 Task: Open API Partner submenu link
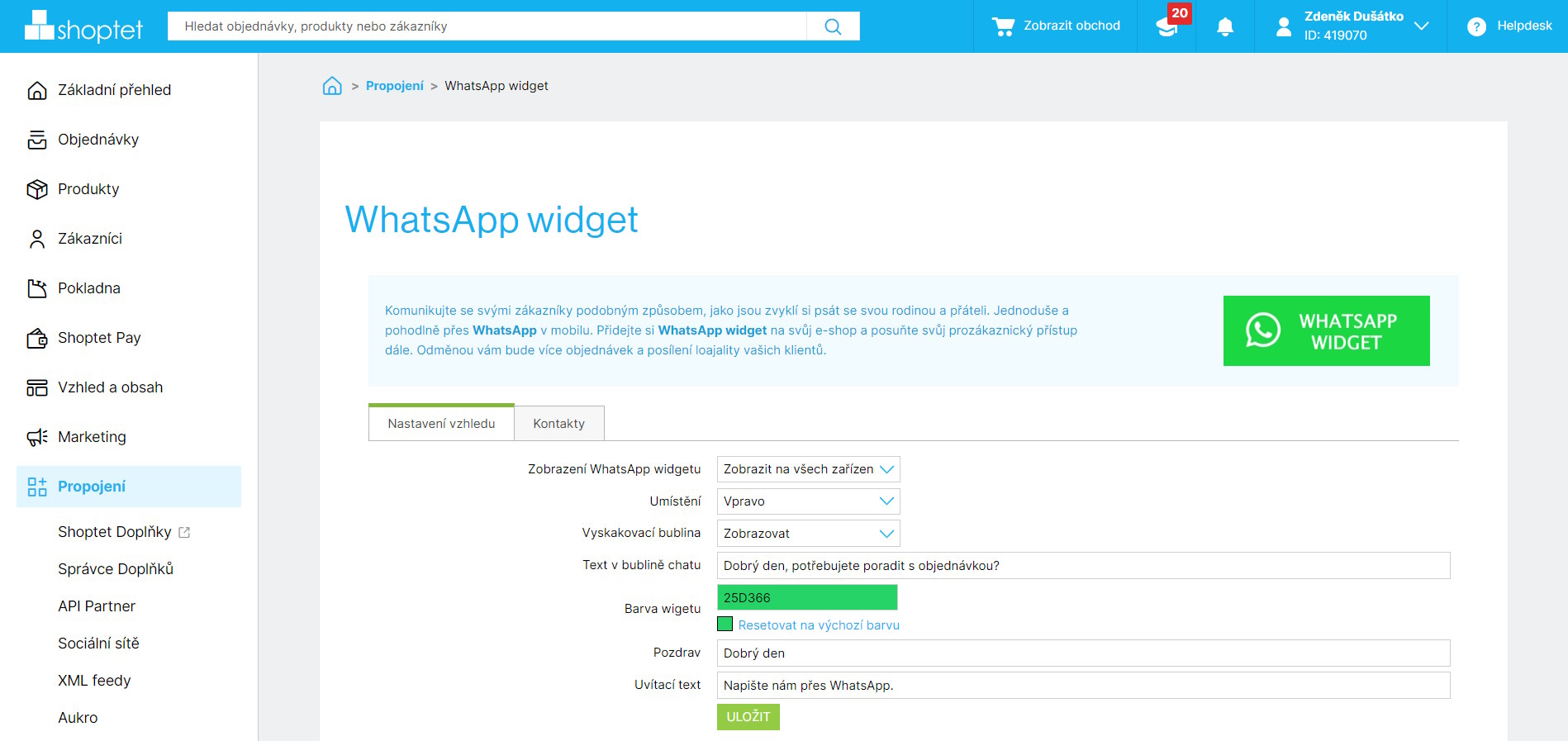(97, 606)
